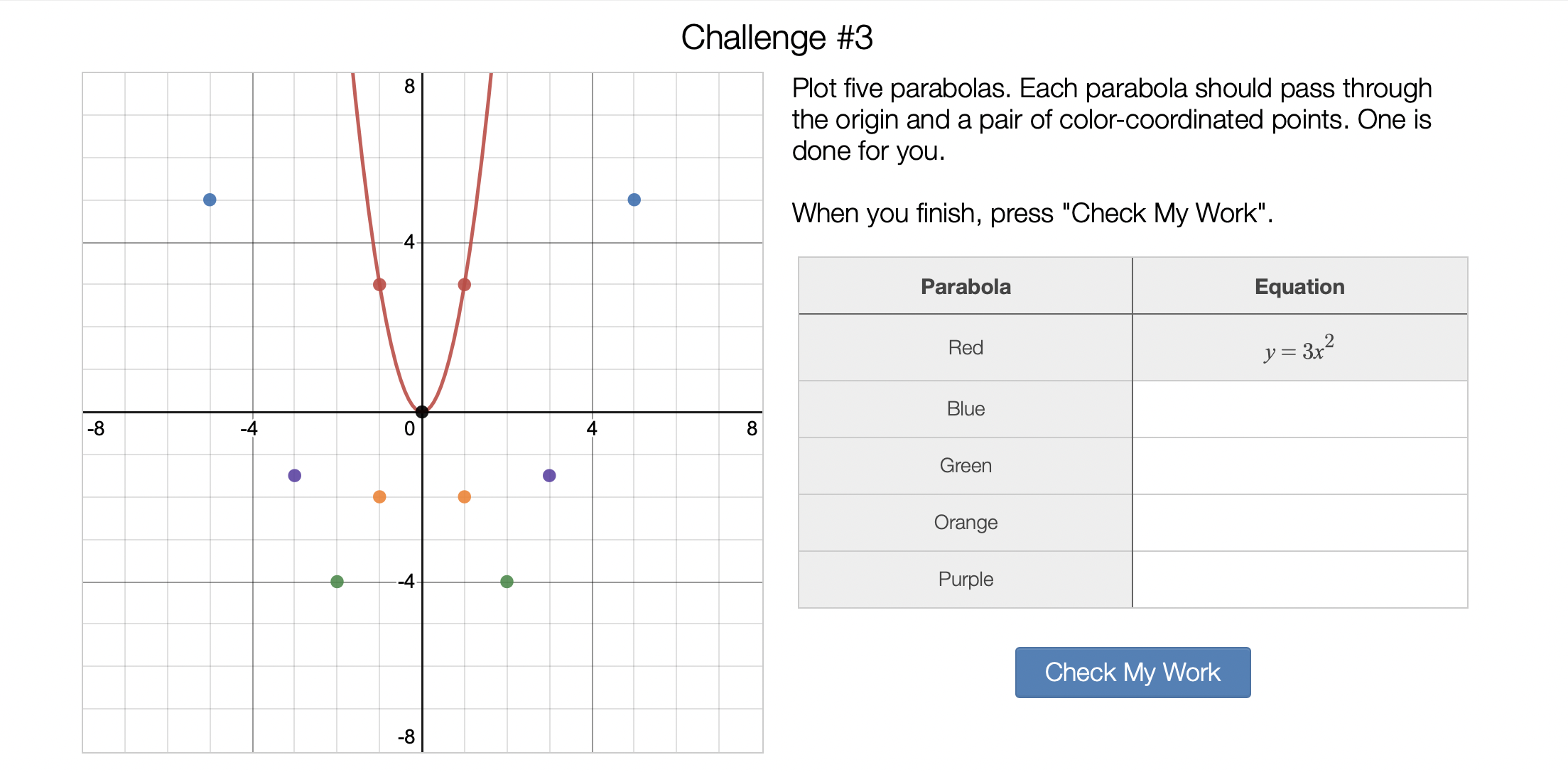Click the Challenge #3 title
Screen dimensions: 1568x772
pos(777,38)
